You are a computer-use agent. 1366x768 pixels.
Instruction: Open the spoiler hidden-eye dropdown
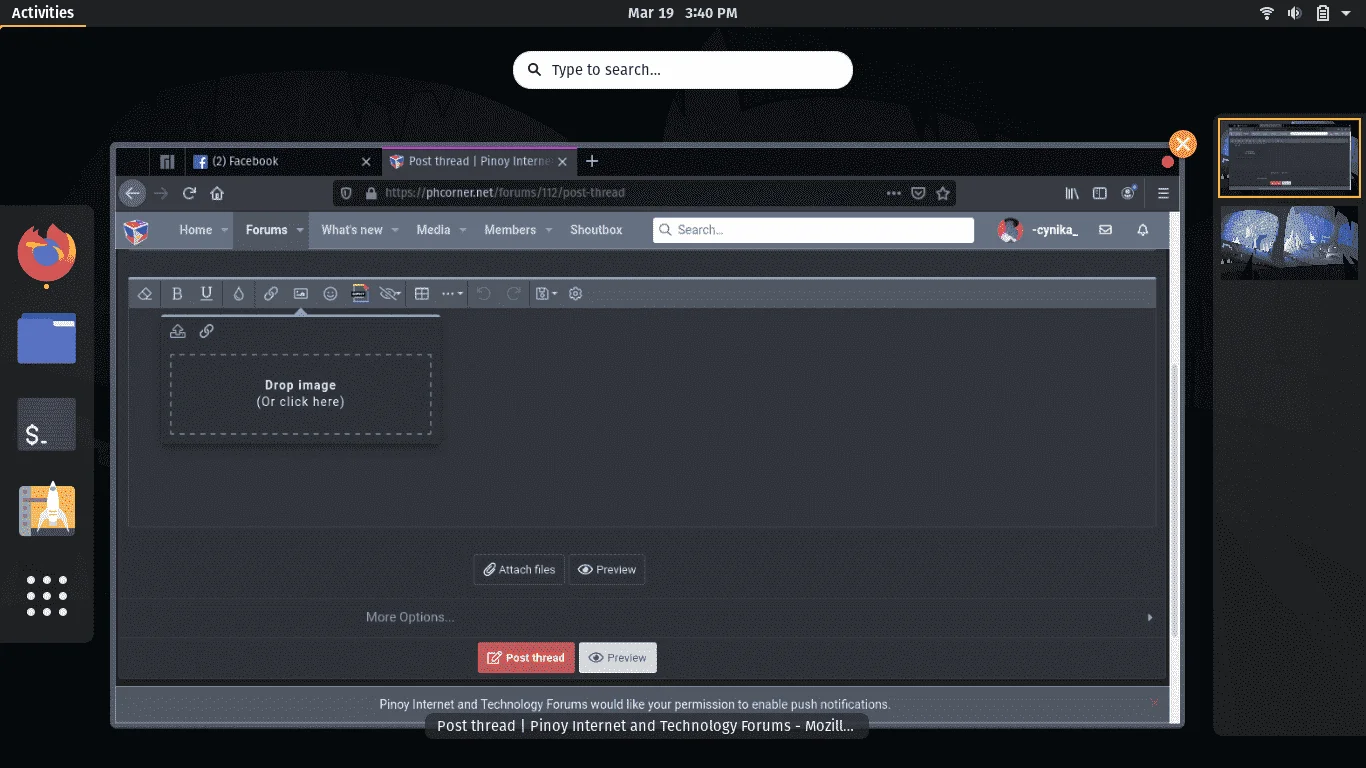390,294
